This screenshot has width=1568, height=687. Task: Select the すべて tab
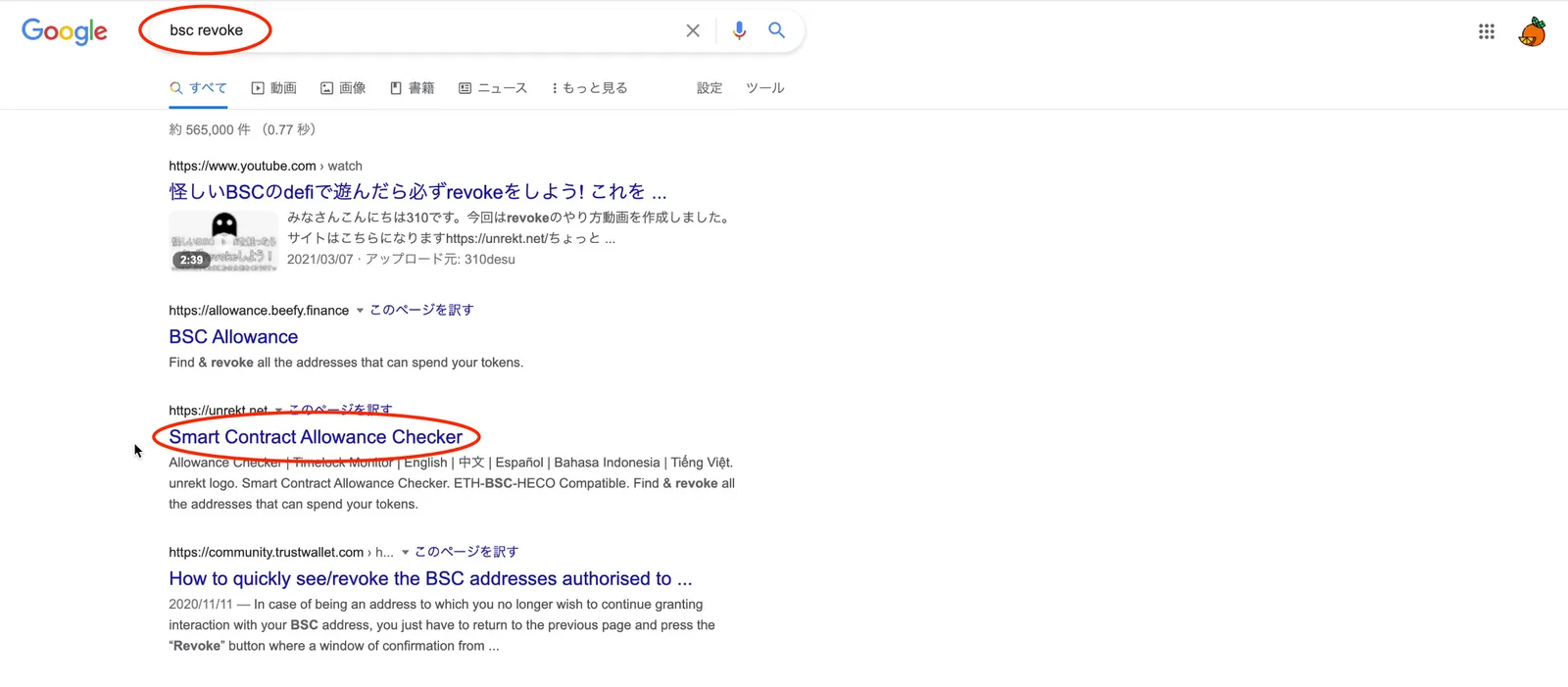(198, 88)
